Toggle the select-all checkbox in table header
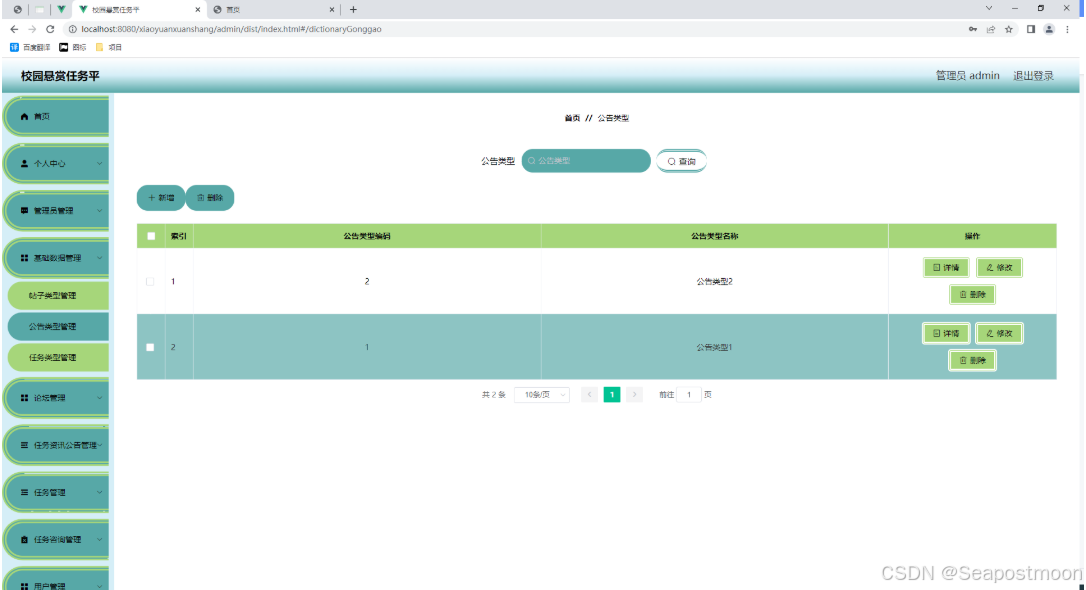 (x=152, y=235)
